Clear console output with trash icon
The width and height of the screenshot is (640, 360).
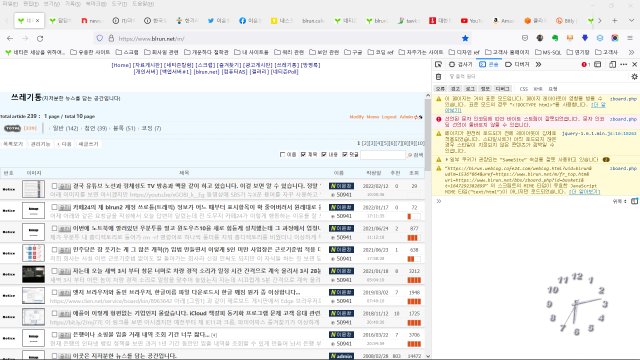438,76
